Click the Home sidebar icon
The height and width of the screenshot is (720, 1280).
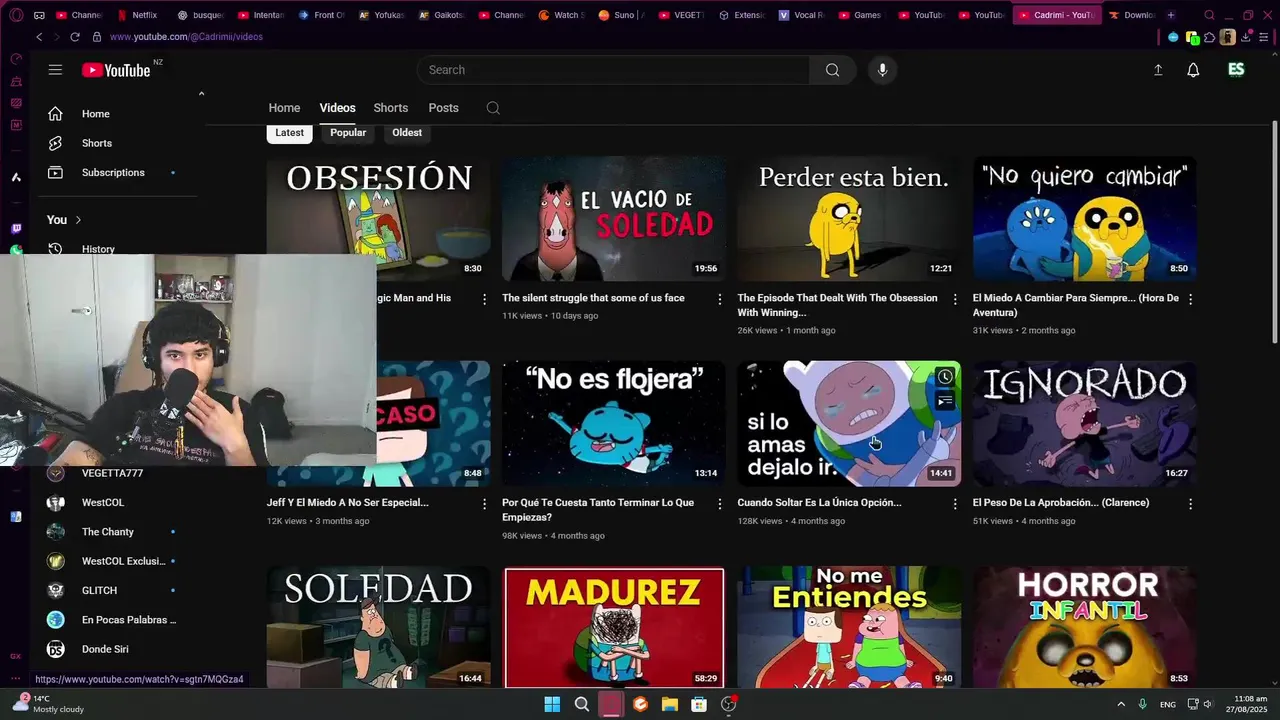click(x=56, y=114)
